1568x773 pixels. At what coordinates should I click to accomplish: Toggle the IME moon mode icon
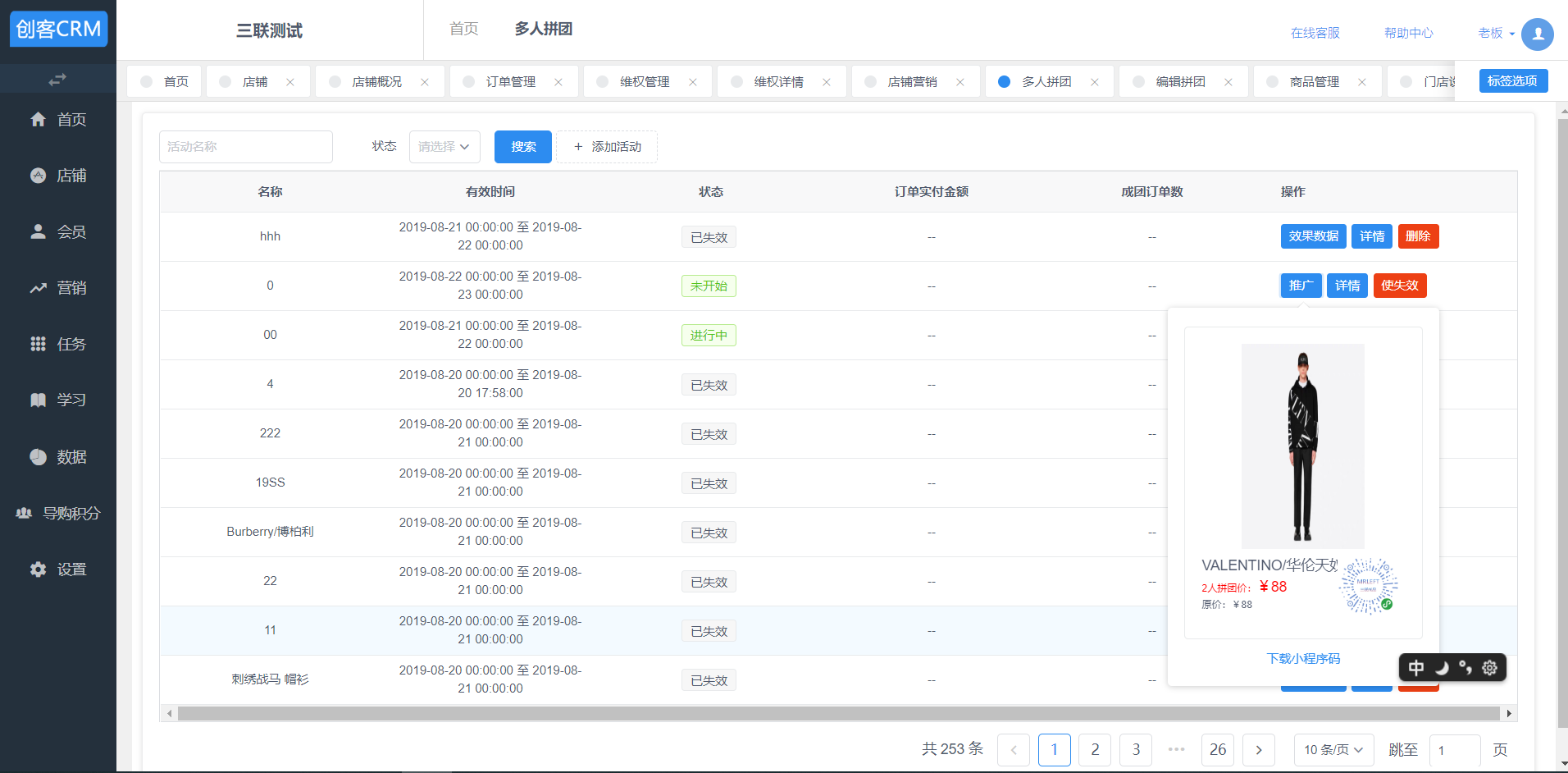click(x=1442, y=668)
